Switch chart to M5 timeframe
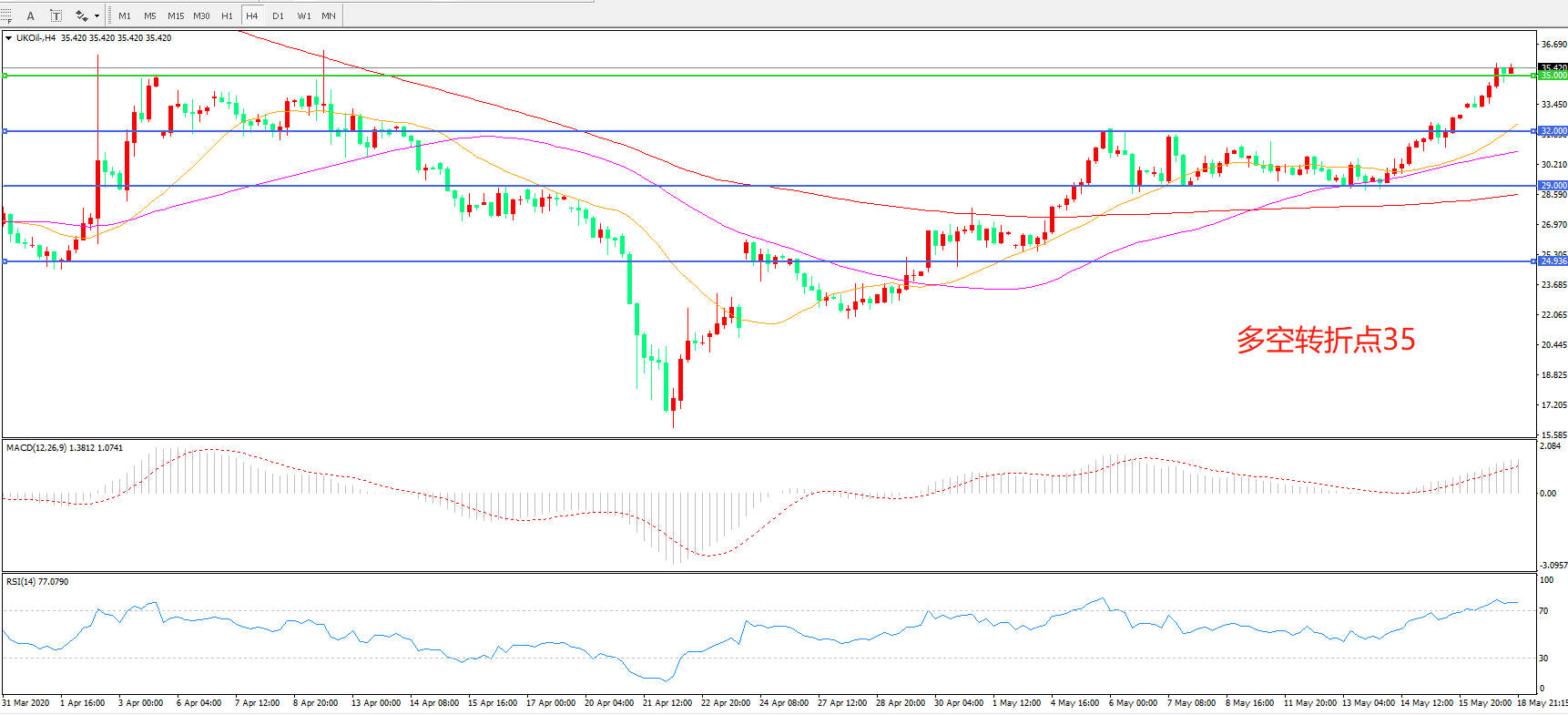The image size is (1568, 715). pos(149,15)
